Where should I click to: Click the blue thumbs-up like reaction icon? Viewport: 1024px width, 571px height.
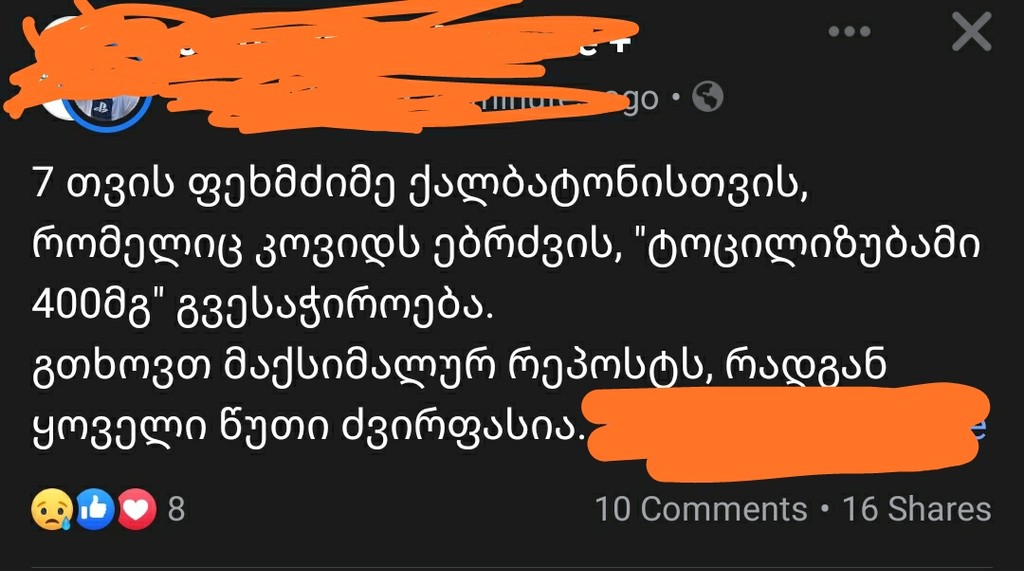[95, 509]
